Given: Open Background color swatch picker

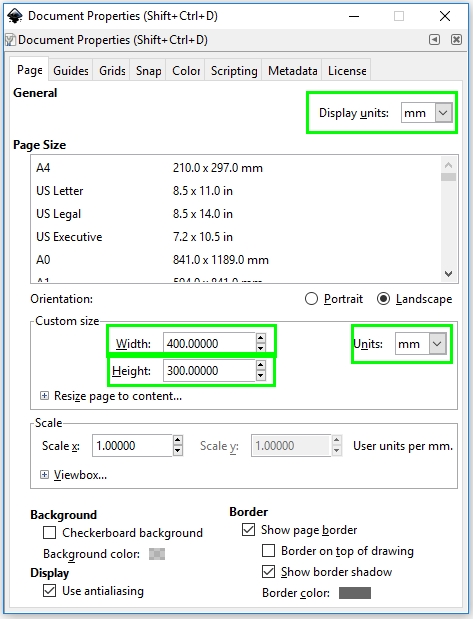Looking at the screenshot, I should tap(157, 554).
